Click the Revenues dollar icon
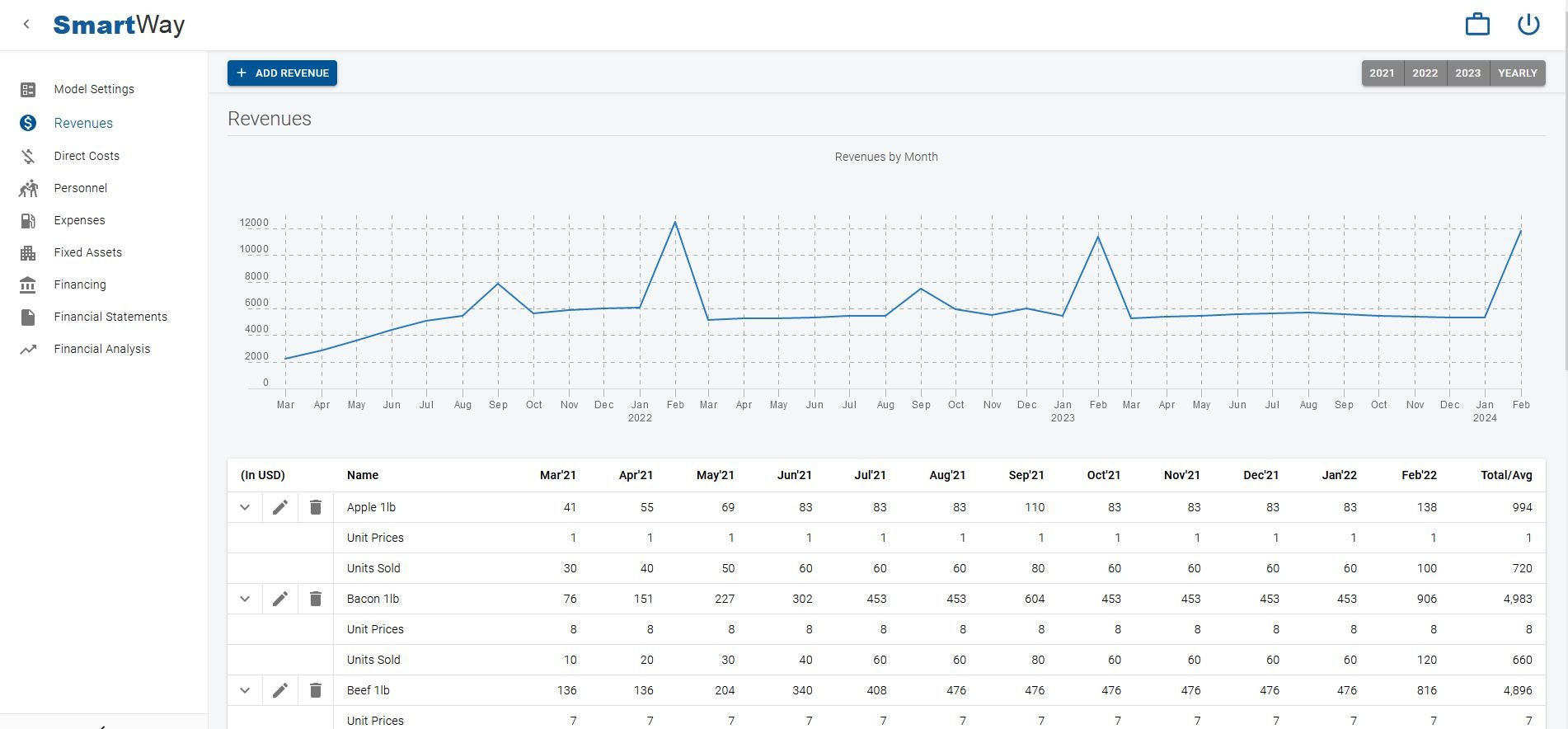 click(x=28, y=123)
